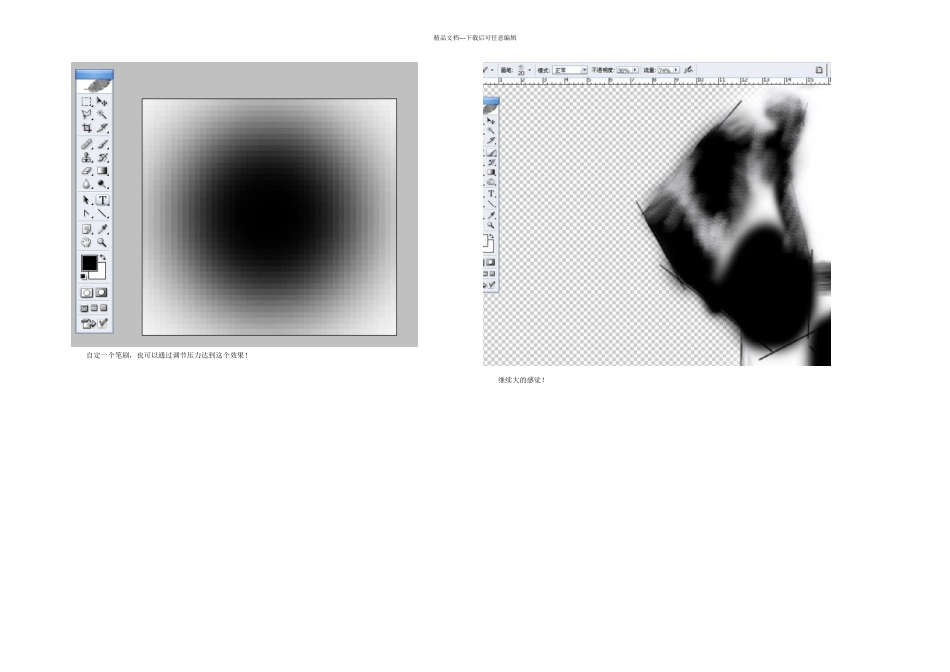The image size is (950, 672).
Task: Select the Type tool in left toolbox
Action: pos(102,200)
